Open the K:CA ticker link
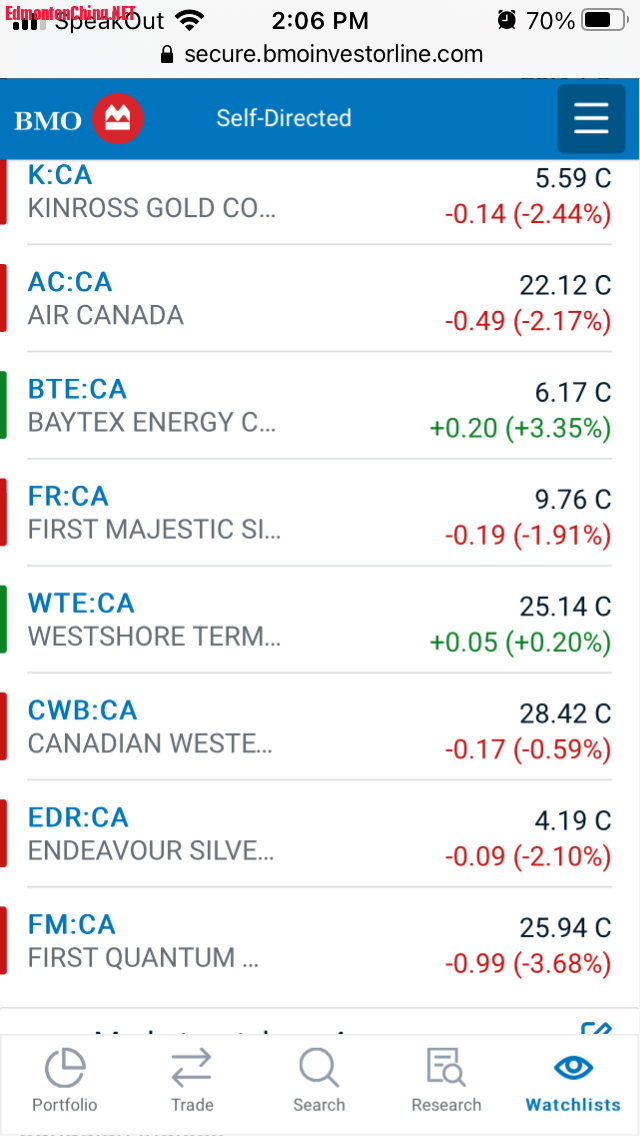Screen dimensions: 640x1136 pos(60,175)
